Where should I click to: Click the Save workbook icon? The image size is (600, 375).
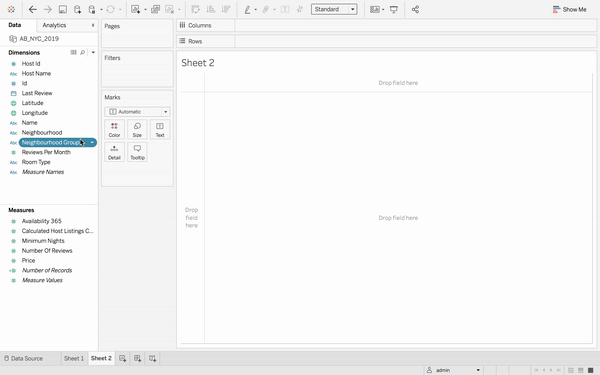63,9
